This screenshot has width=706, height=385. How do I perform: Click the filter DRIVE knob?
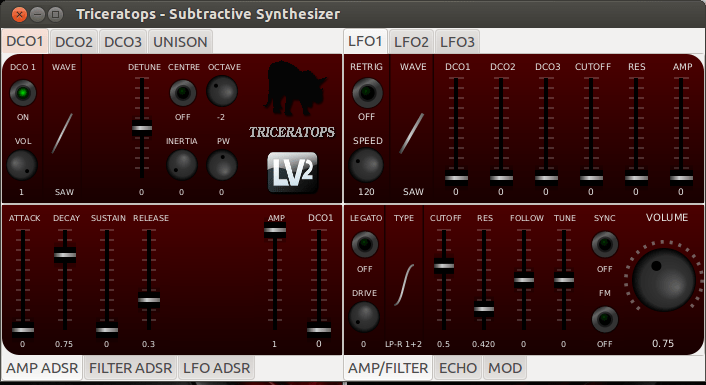(x=364, y=317)
